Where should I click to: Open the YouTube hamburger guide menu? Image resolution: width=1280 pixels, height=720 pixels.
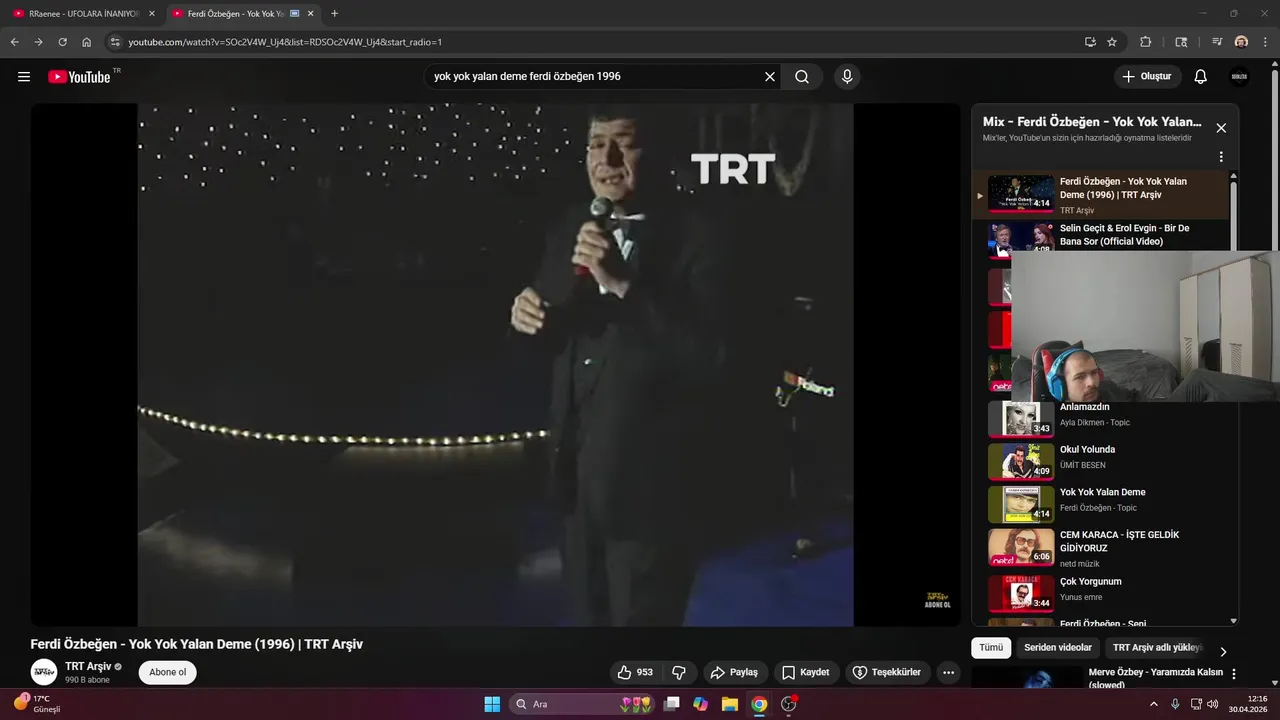coord(24,77)
